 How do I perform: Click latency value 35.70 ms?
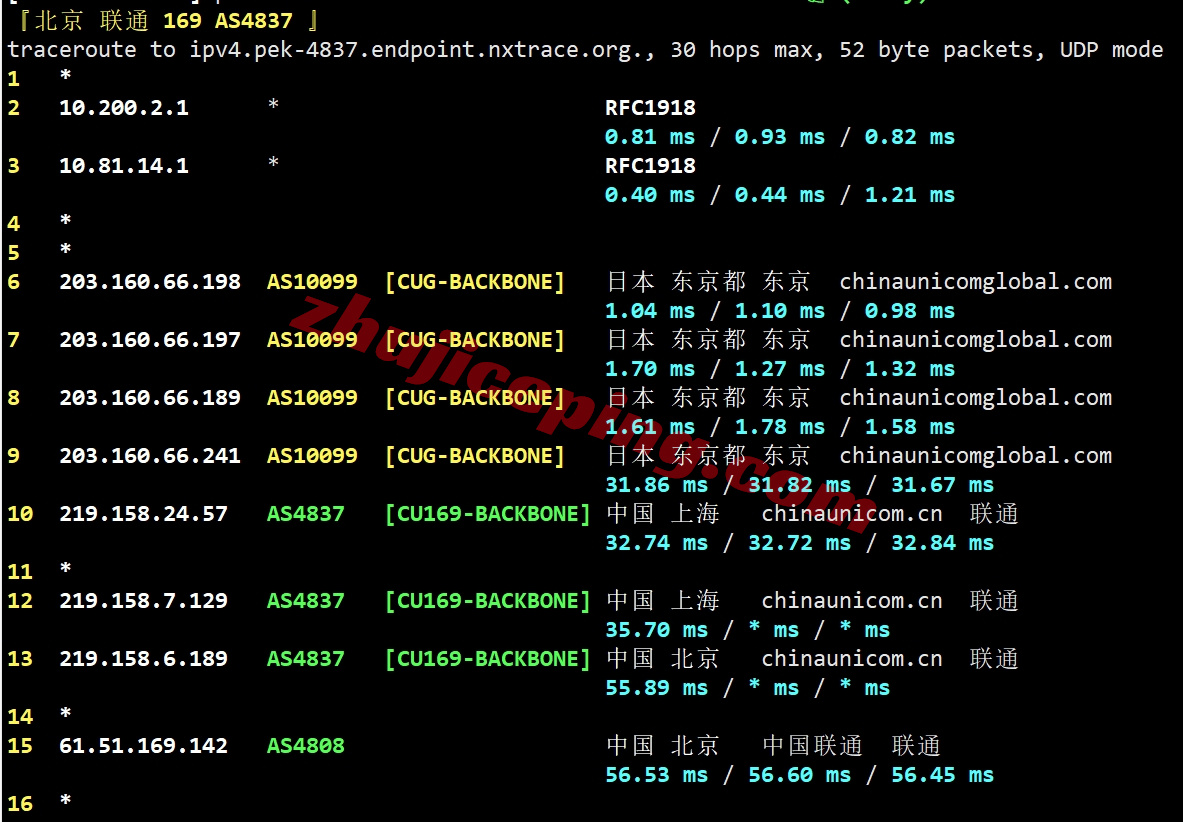click(656, 630)
